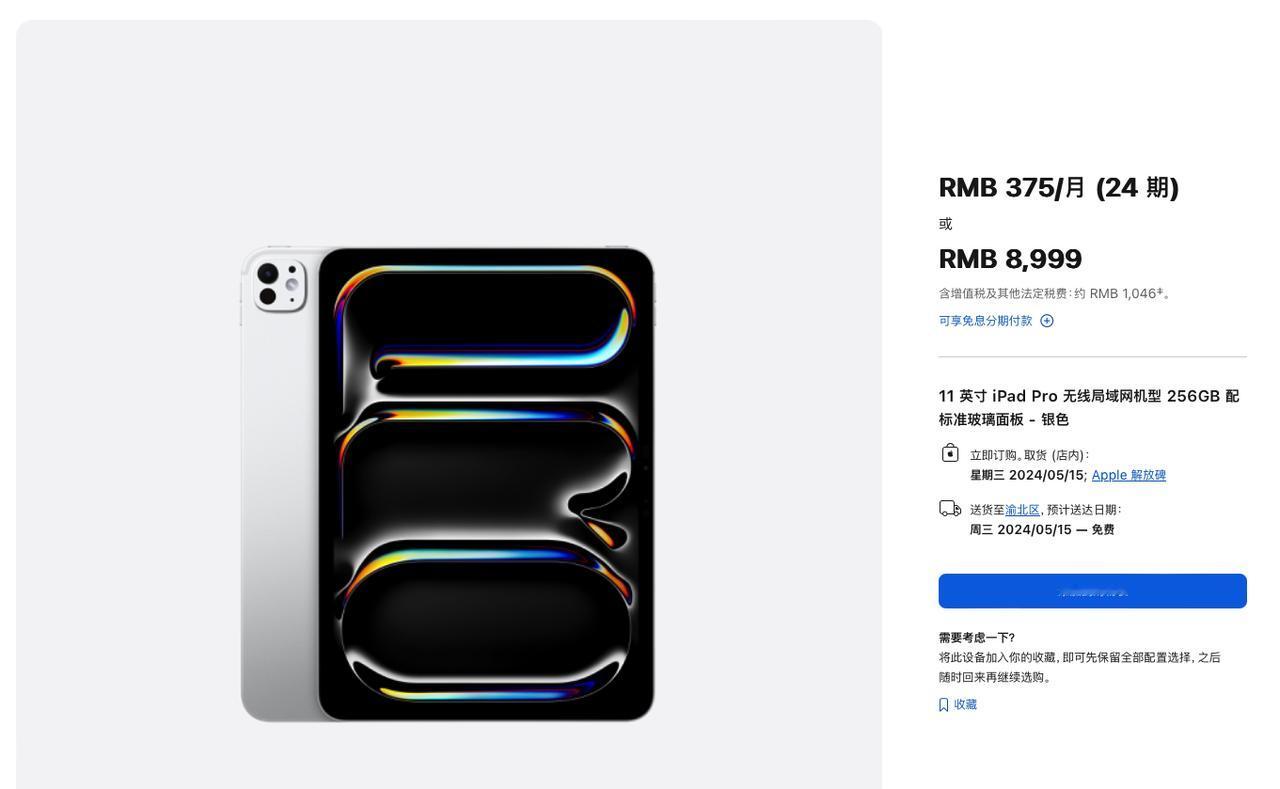Click the blue add-to-bag button
Image resolution: width=1280 pixels, height=789 pixels.
(1092, 591)
